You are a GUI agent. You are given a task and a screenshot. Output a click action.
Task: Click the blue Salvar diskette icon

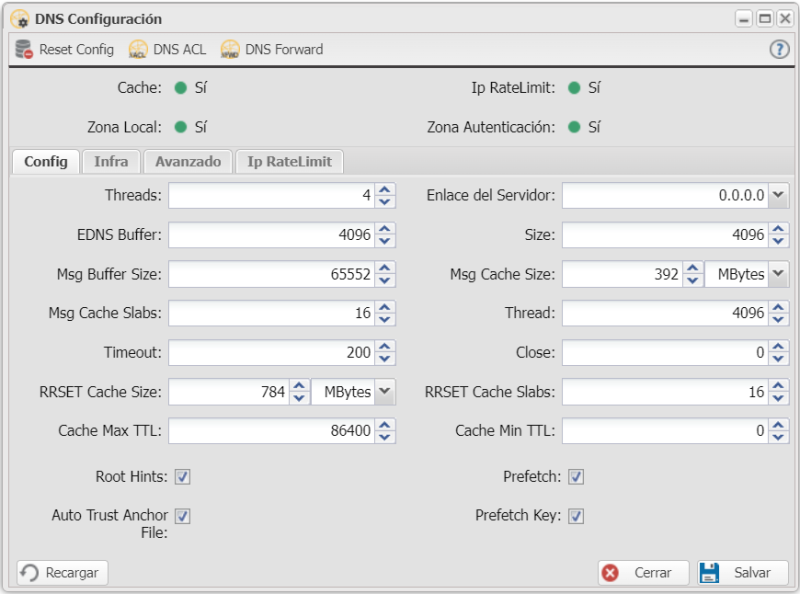click(x=711, y=572)
